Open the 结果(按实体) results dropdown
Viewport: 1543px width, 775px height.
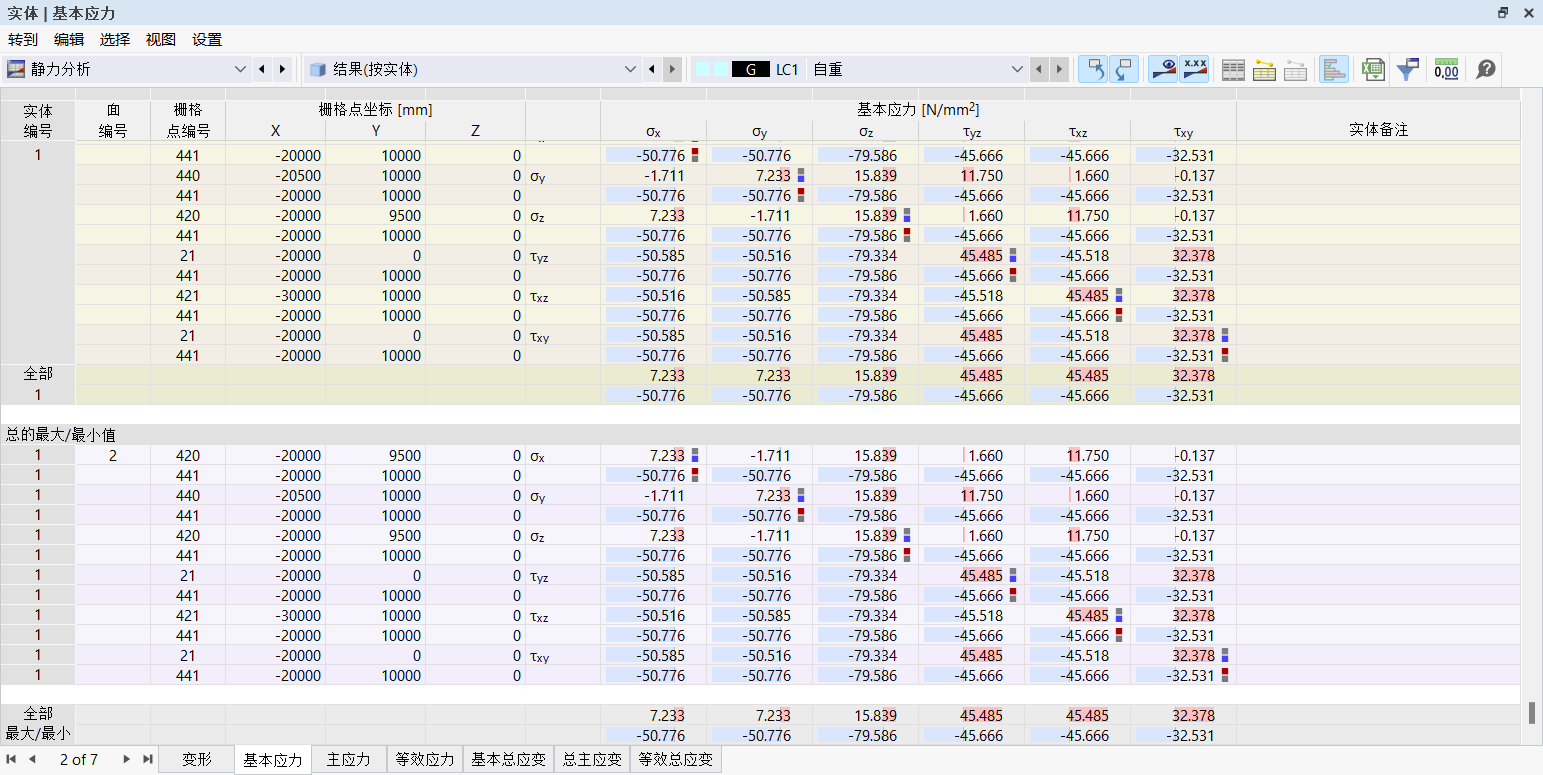click(630, 69)
